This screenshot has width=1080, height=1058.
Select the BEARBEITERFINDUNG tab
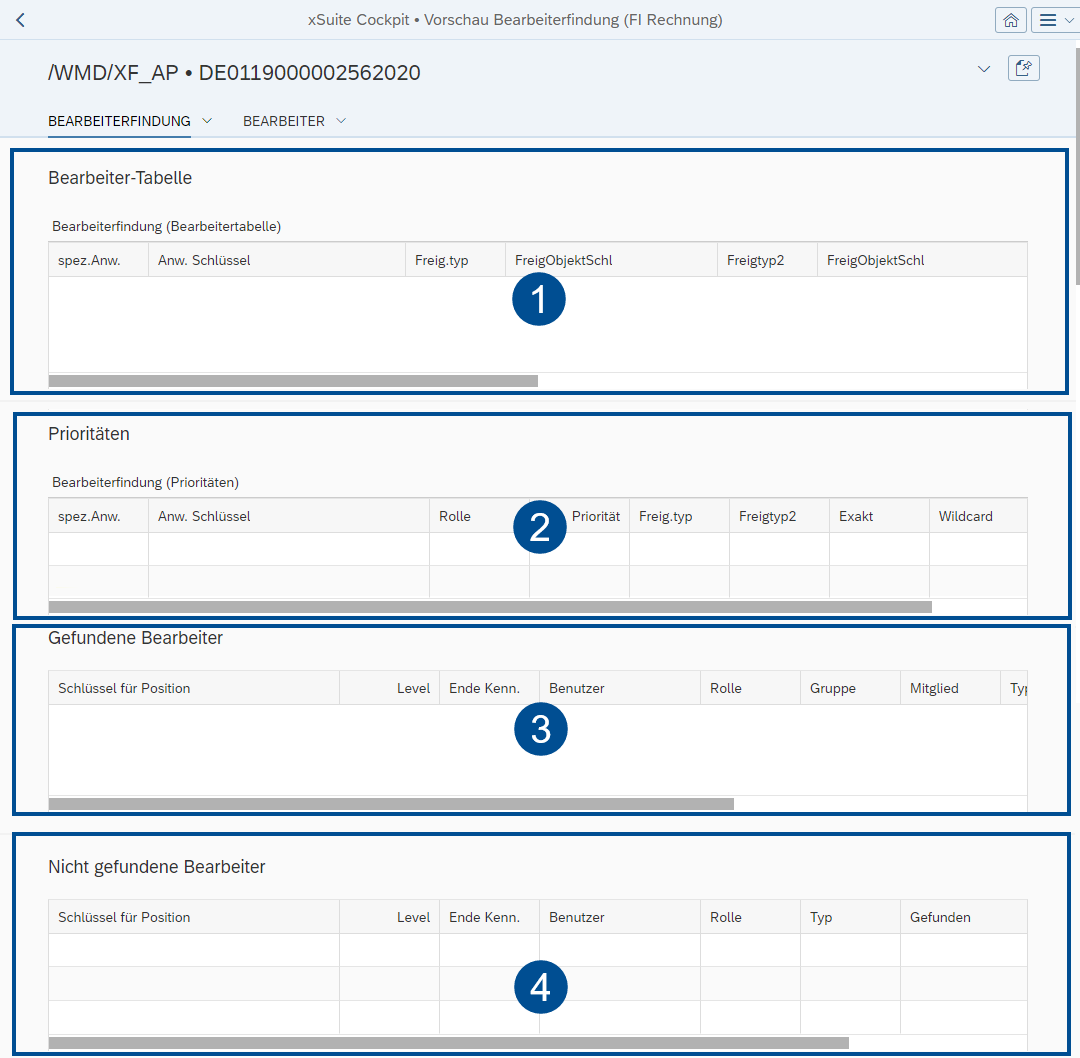pos(119,120)
